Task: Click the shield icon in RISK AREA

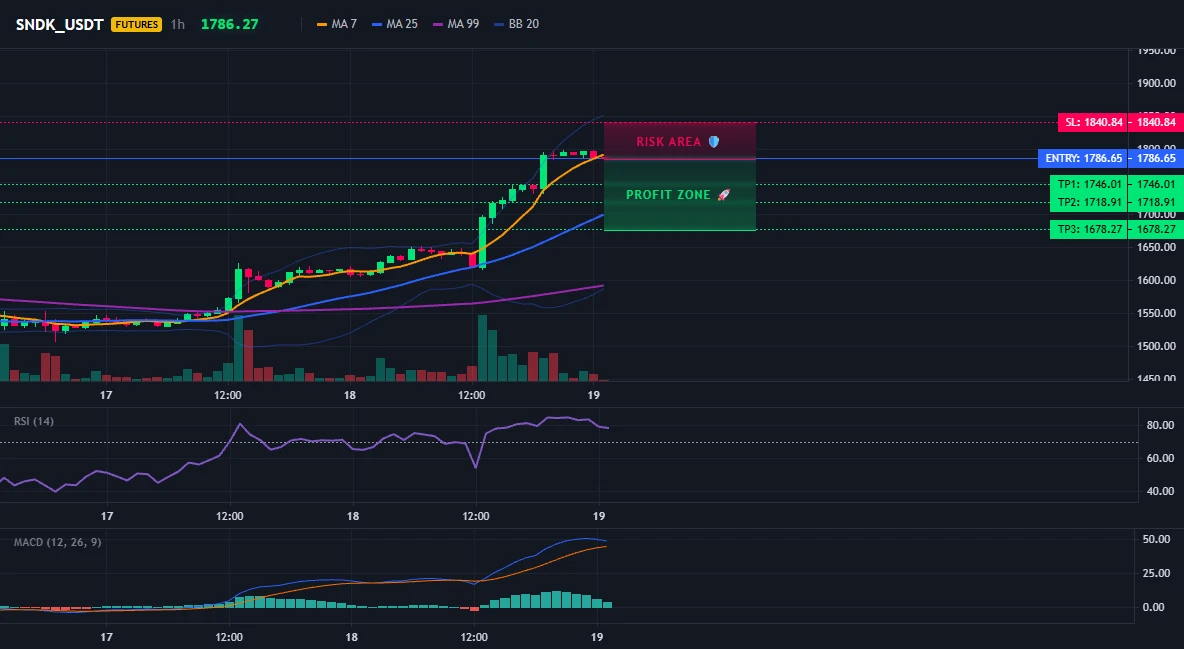Action: [714, 141]
